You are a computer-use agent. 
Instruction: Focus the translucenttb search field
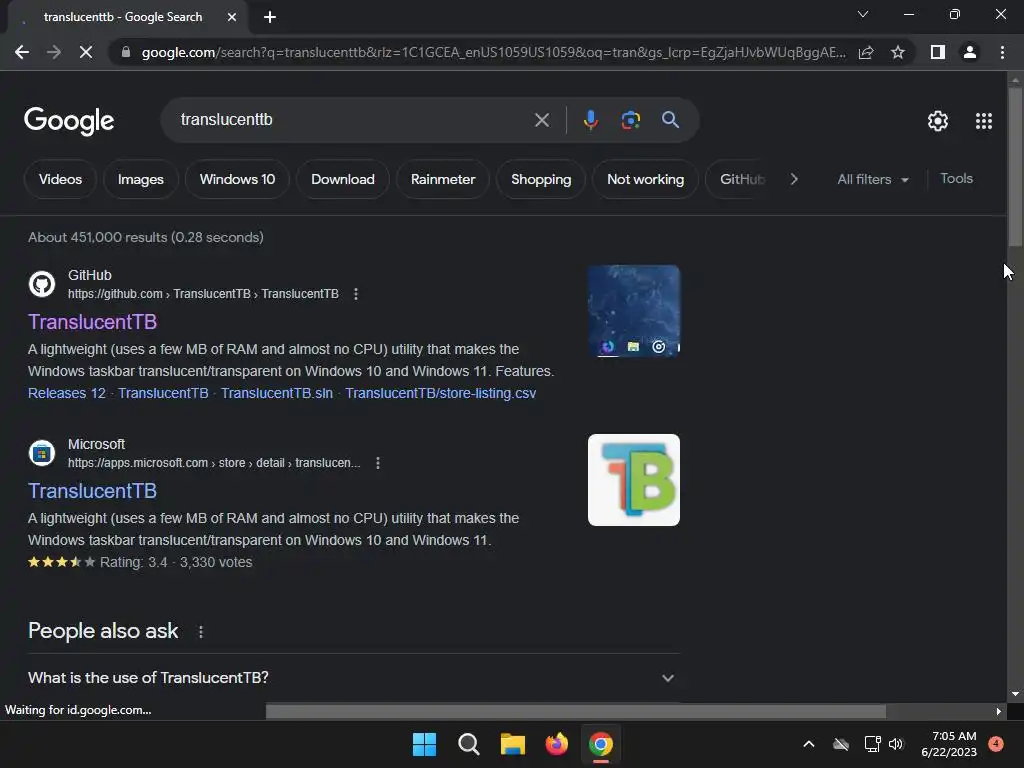coord(353,120)
